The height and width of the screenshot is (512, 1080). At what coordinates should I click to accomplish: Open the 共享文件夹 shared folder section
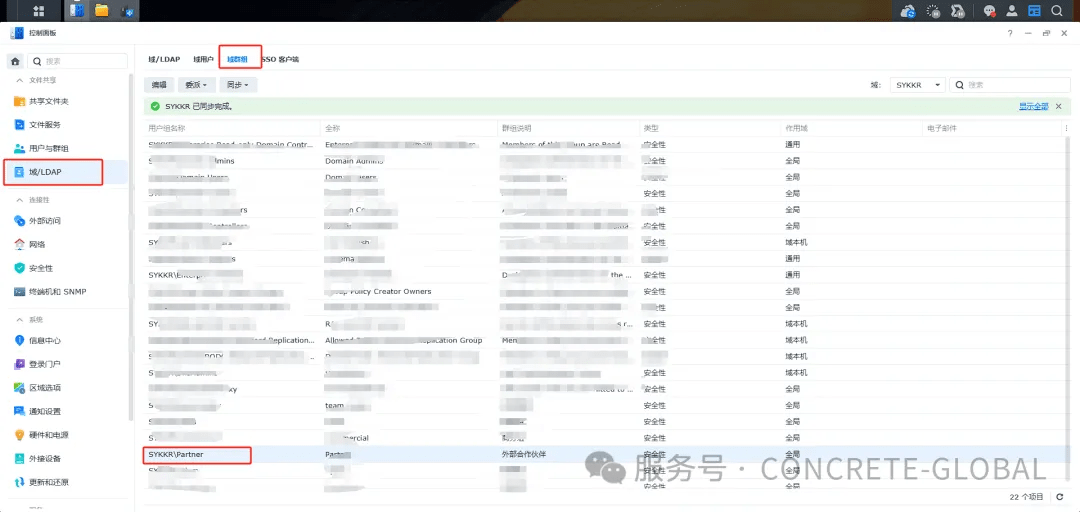pyautogui.click(x=48, y=101)
